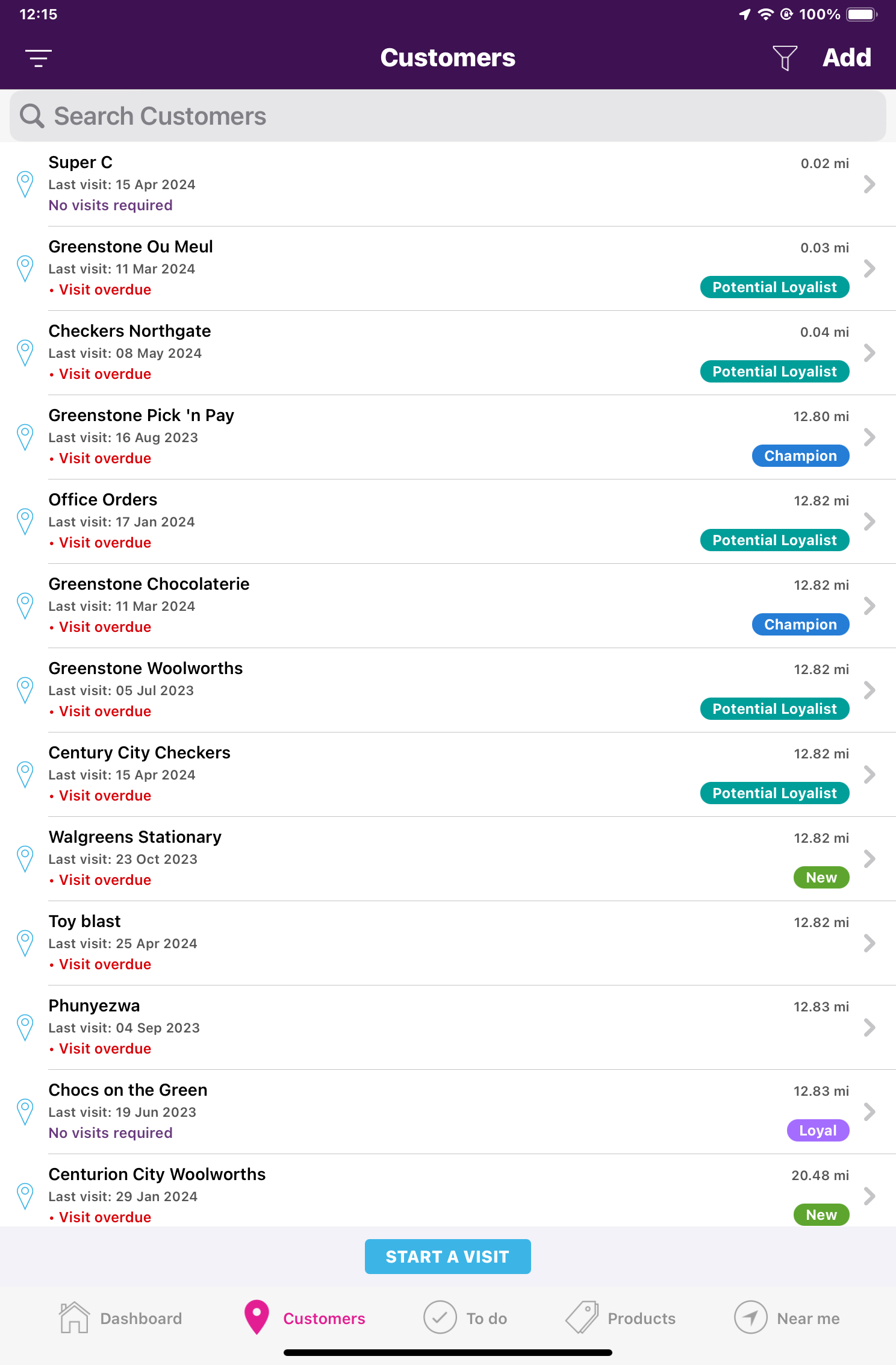Expand the Phunyezwa row chevron
The height and width of the screenshot is (1365, 896).
869,1027
